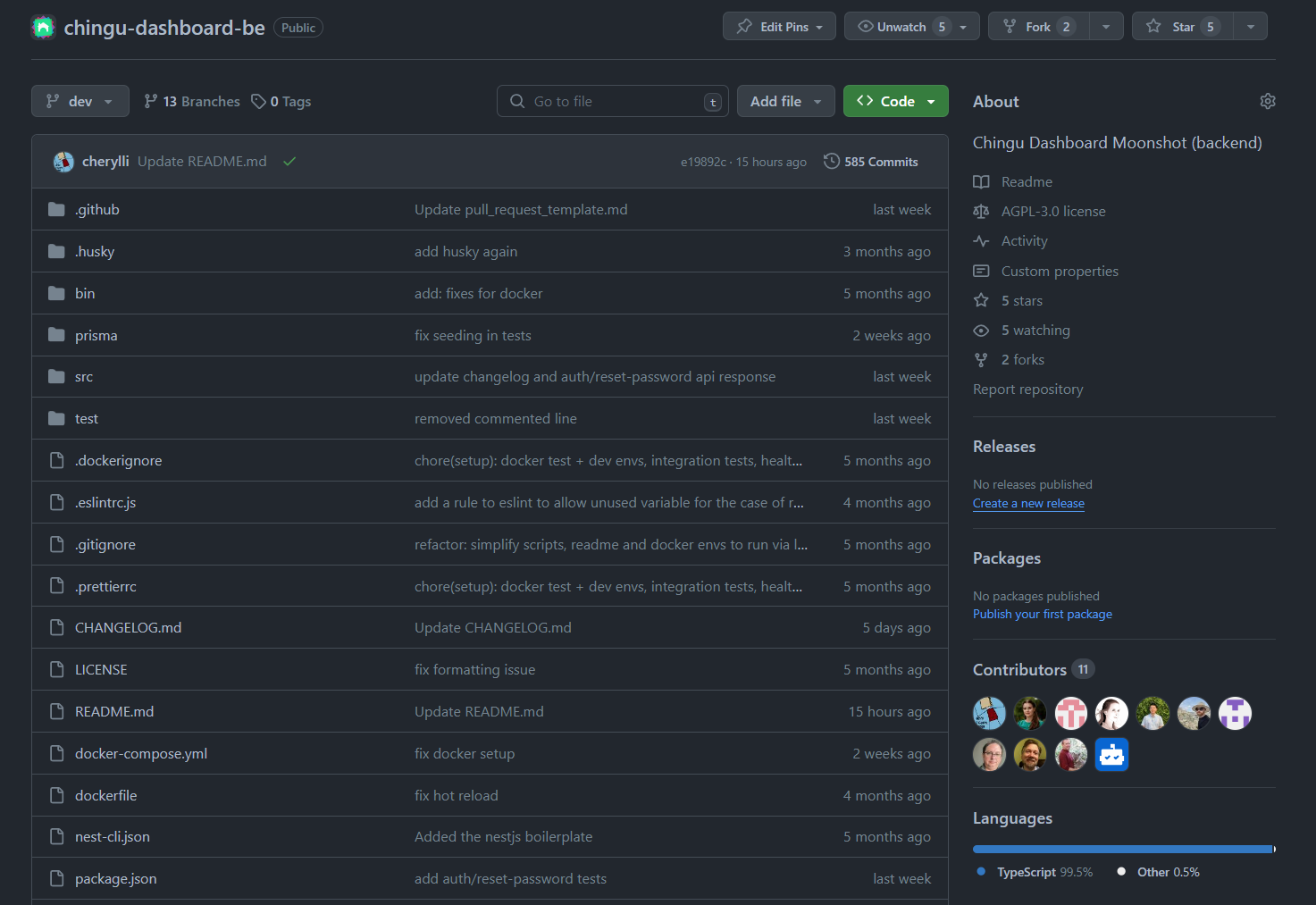Open the docker-compose.yml file
This screenshot has width=1316, height=905.
(x=141, y=753)
